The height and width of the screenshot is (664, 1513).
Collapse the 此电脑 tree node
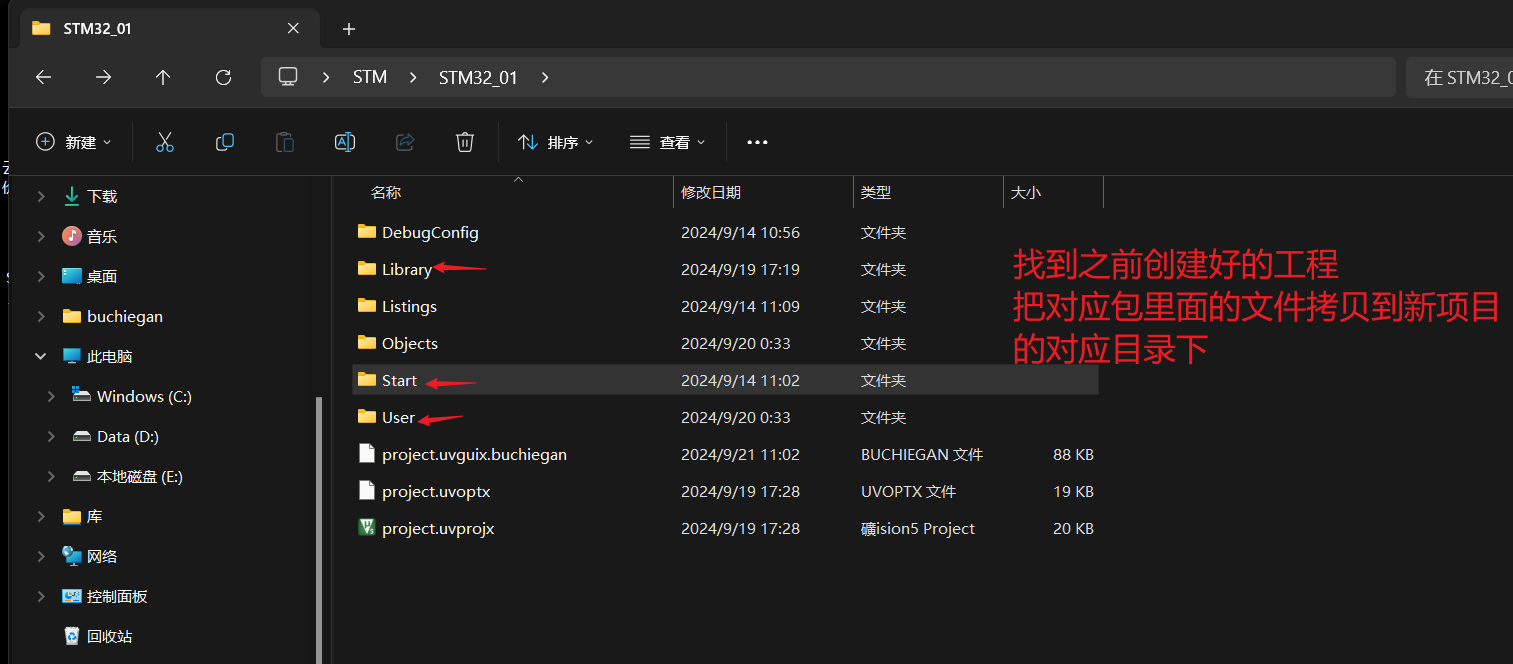click(x=41, y=357)
